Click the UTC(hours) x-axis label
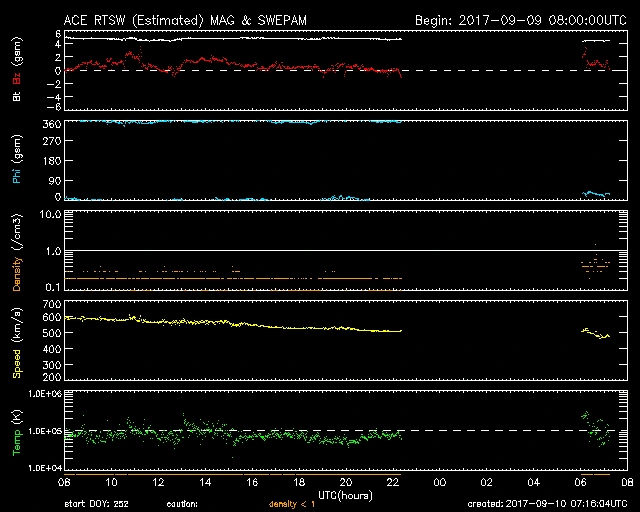The image size is (640, 512). 344,495
